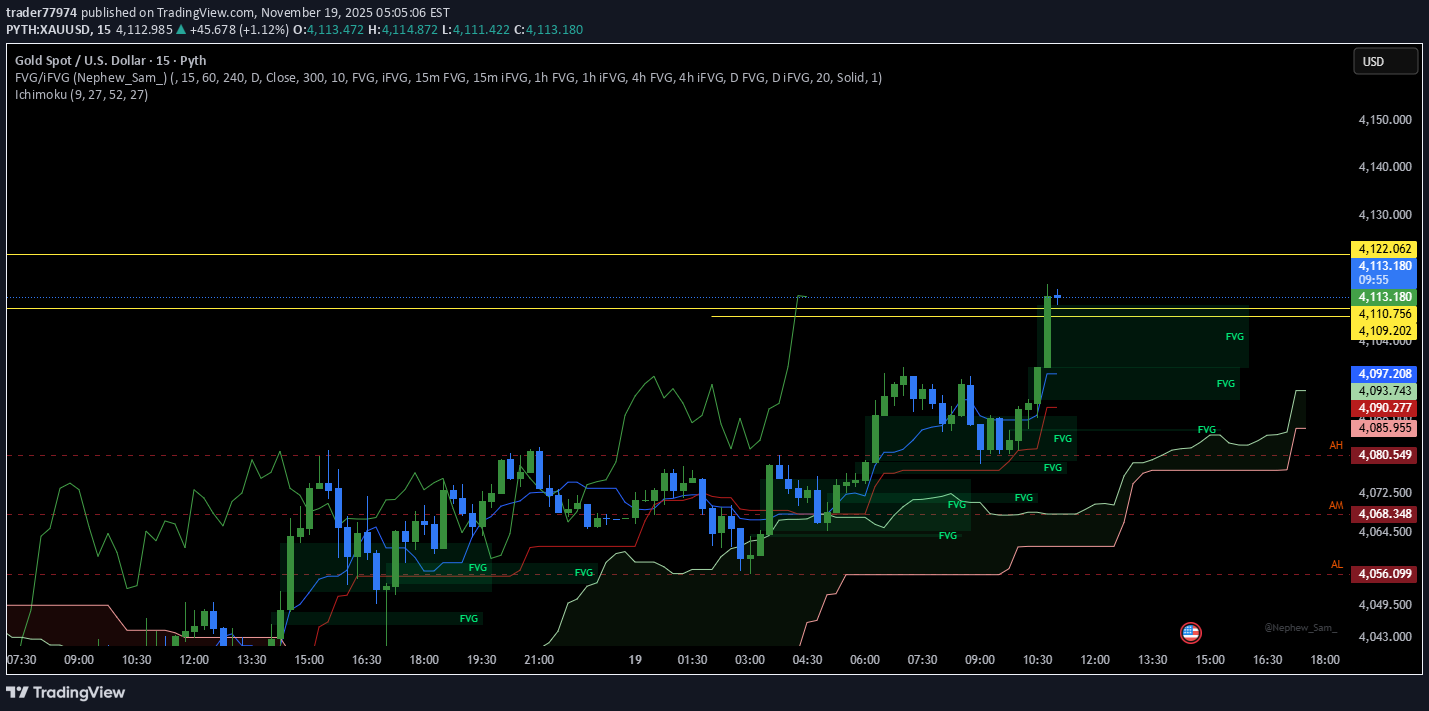Select the green last-price label 4,113.180
Screen dimensions: 1429x711
point(1384,296)
